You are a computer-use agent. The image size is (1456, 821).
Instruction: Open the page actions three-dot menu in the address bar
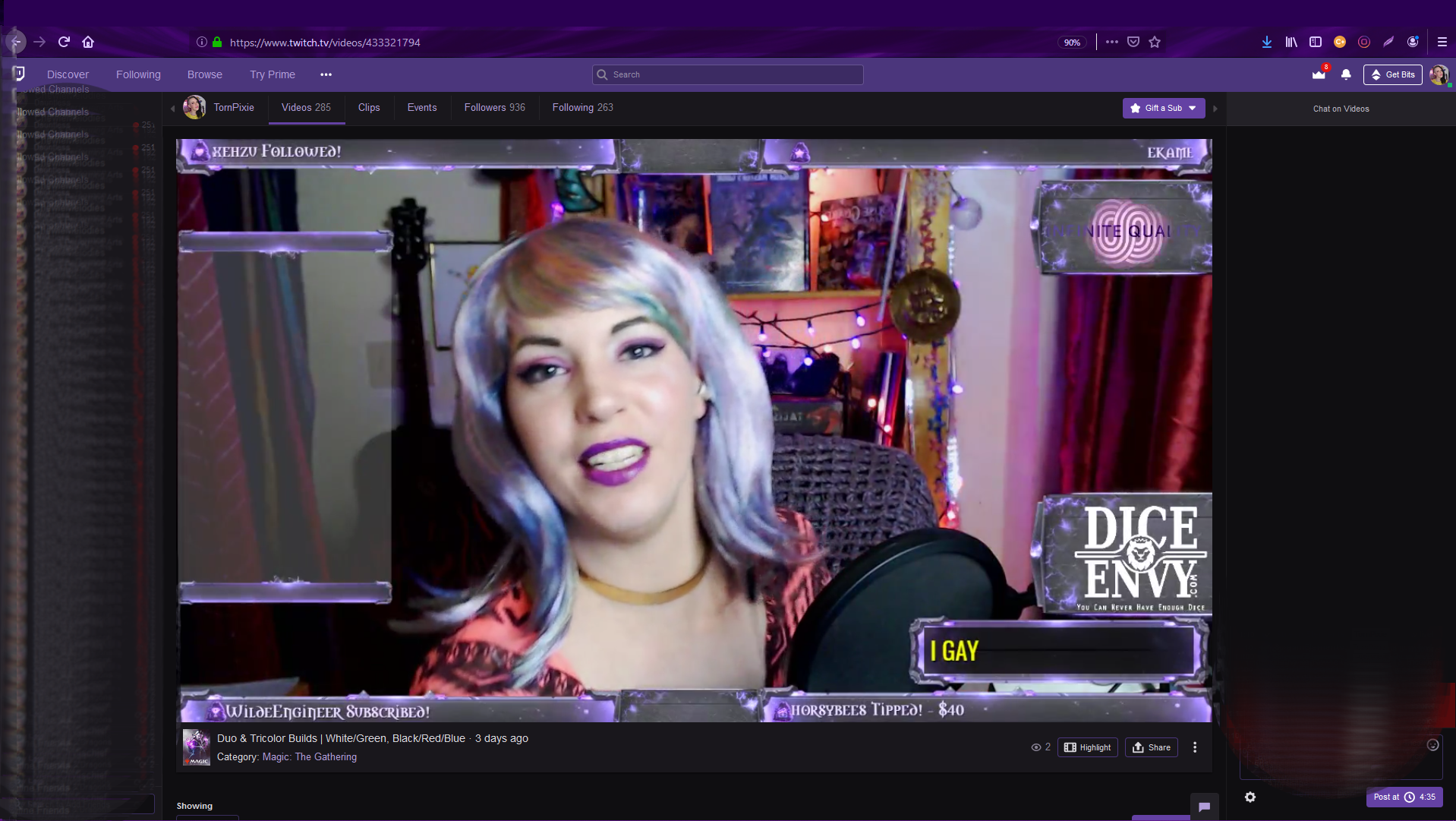coord(1112,42)
